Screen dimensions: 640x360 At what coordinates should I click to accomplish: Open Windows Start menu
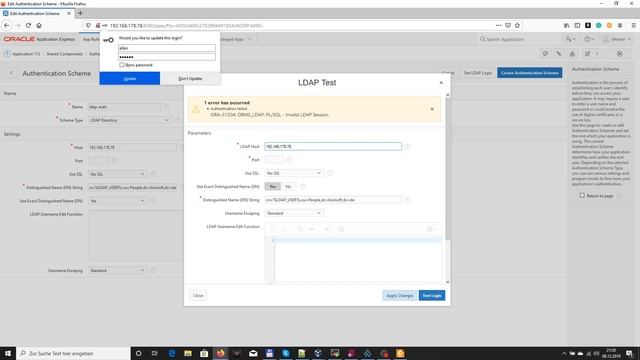tap(8, 353)
